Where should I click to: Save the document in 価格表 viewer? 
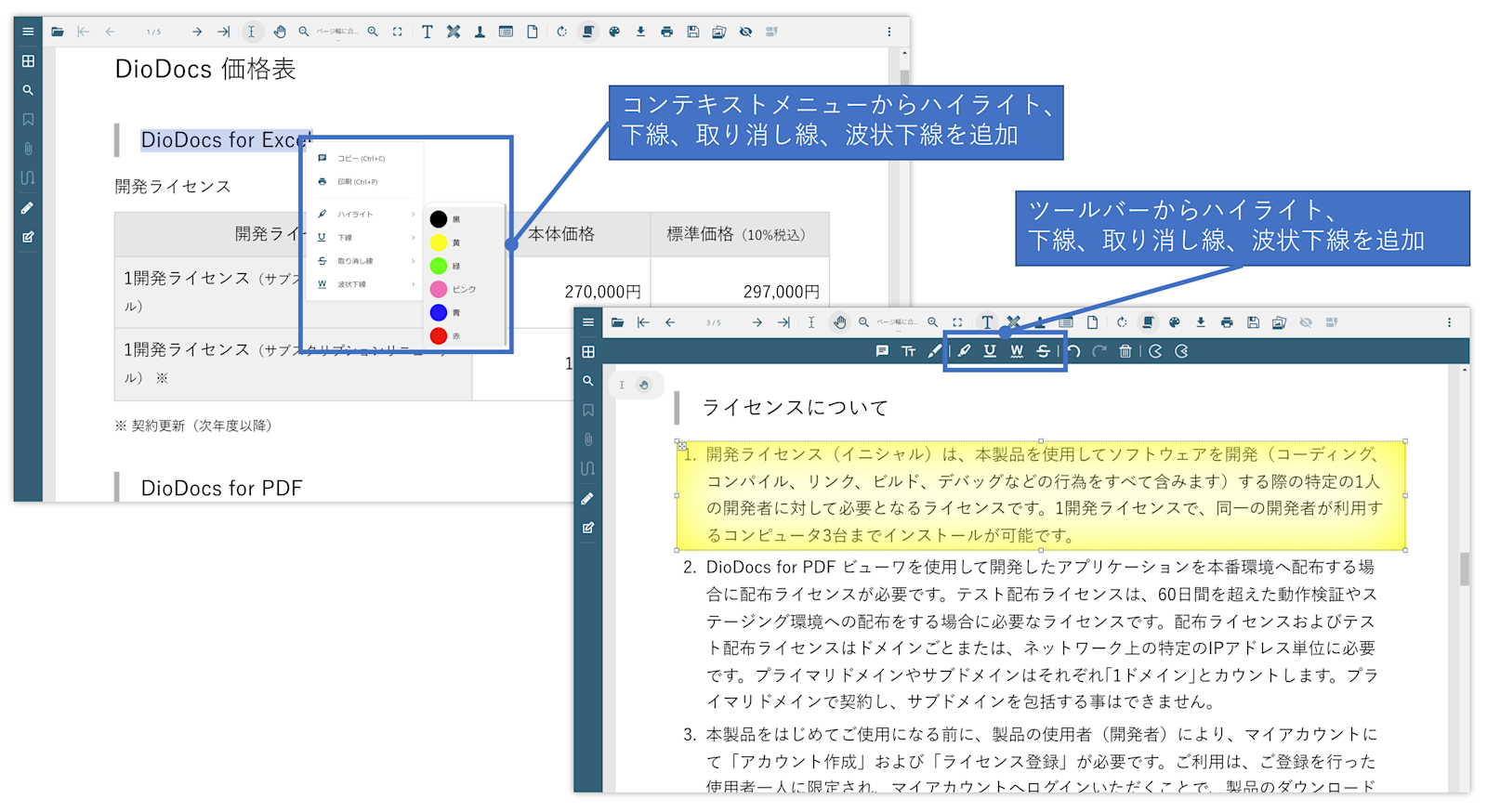[x=692, y=32]
